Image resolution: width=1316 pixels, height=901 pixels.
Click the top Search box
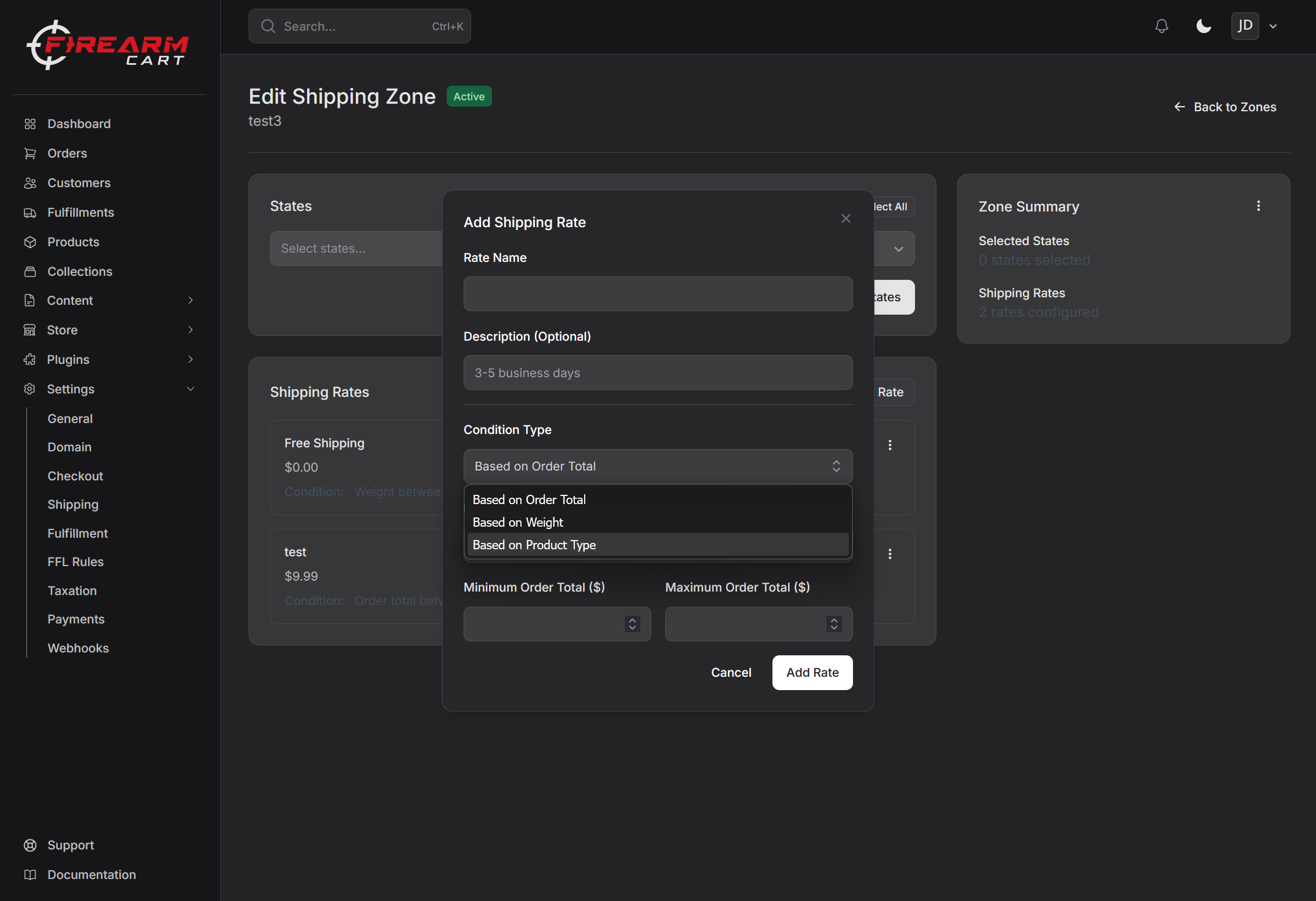pos(359,26)
